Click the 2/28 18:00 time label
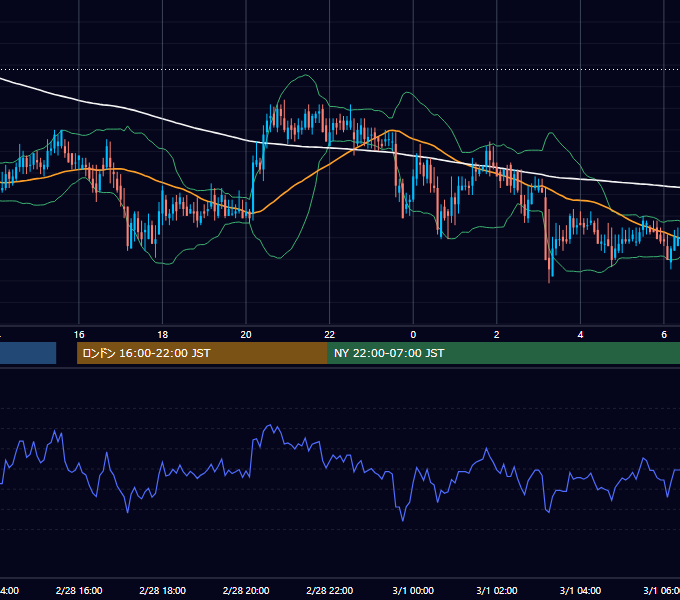680x600 pixels. click(x=163, y=590)
